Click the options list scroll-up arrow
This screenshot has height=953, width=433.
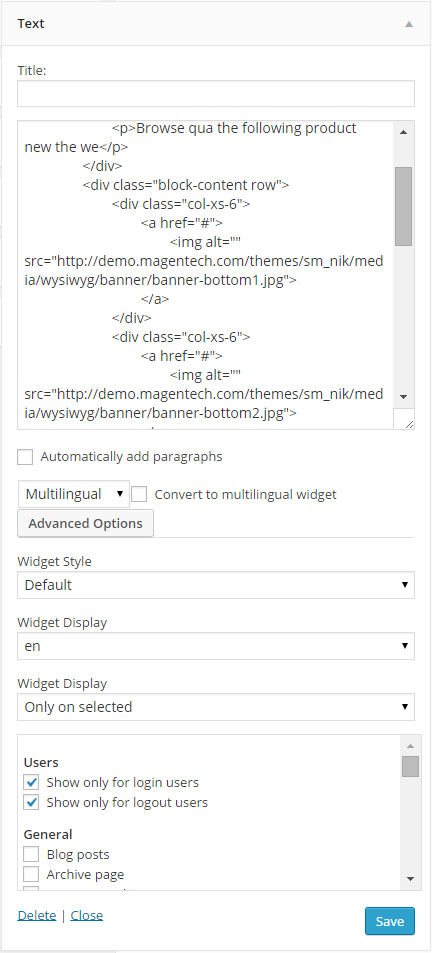pyautogui.click(x=410, y=746)
